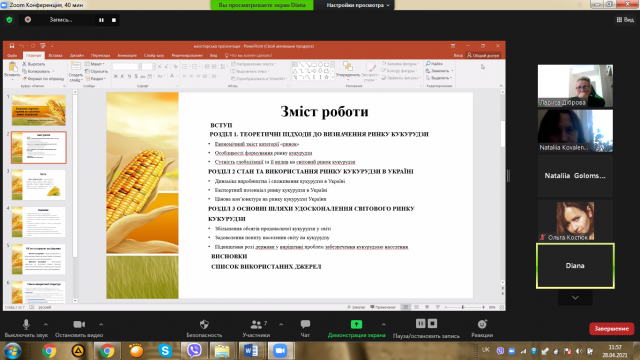Open Windows Start button
The image size is (640, 360).
[x=11, y=351]
